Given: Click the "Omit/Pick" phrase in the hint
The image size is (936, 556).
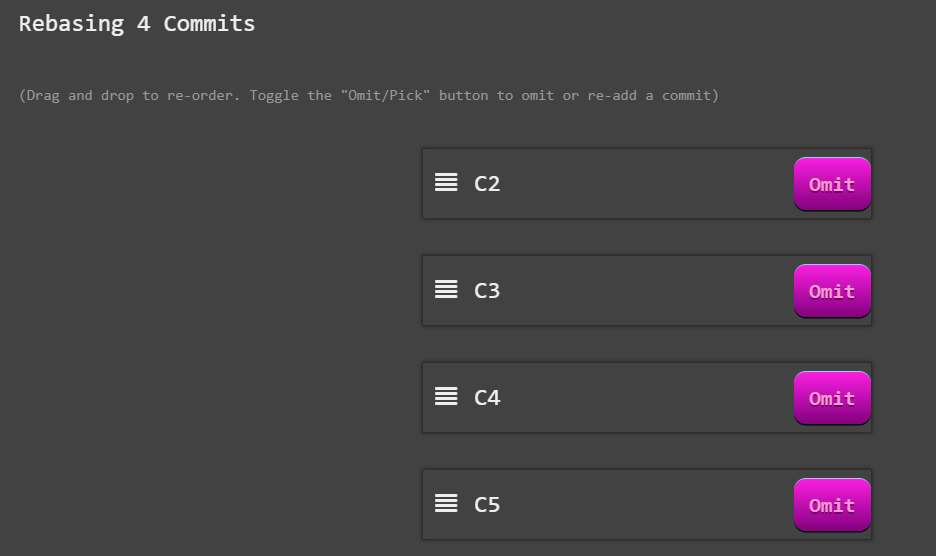Looking at the screenshot, I should [385, 96].
